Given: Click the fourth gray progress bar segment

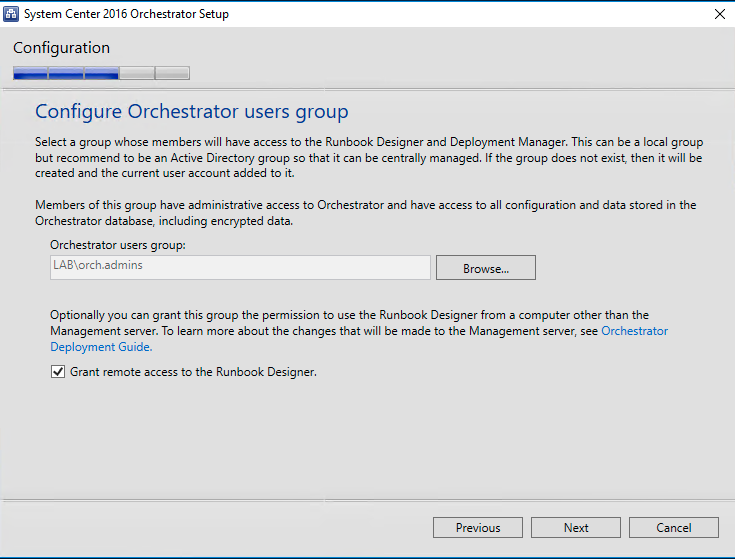Looking at the screenshot, I should 137,73.
